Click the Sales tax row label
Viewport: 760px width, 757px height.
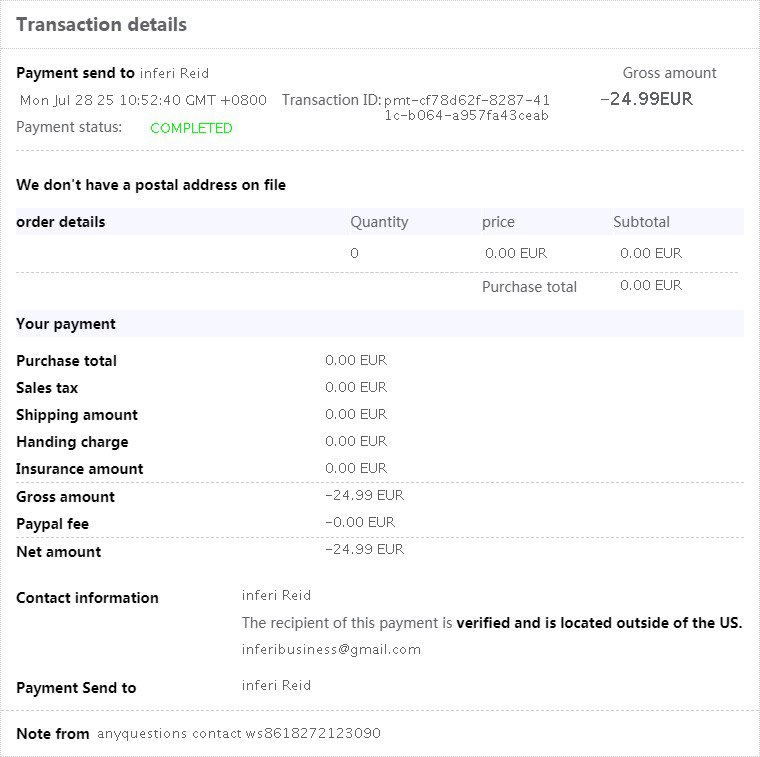(x=47, y=388)
